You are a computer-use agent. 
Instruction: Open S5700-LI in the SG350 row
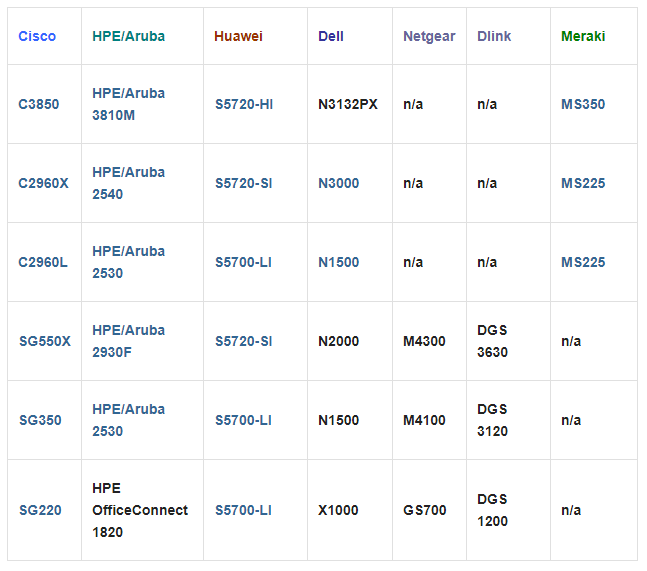(243, 420)
